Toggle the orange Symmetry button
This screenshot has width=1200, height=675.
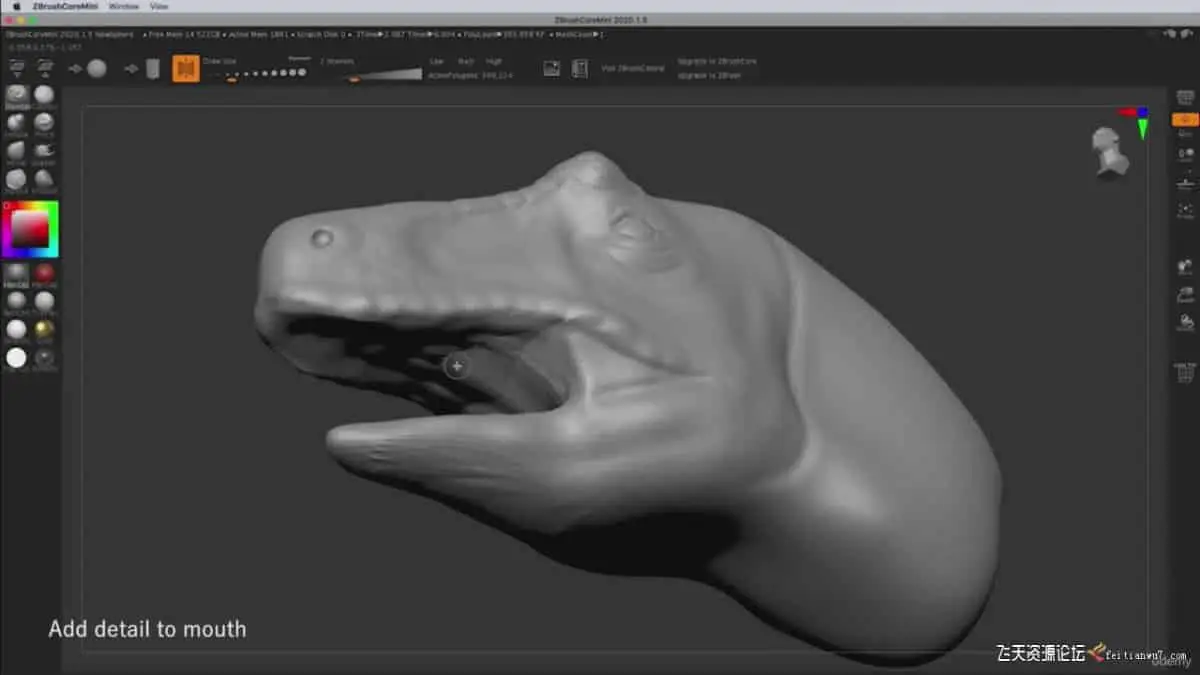tap(186, 68)
